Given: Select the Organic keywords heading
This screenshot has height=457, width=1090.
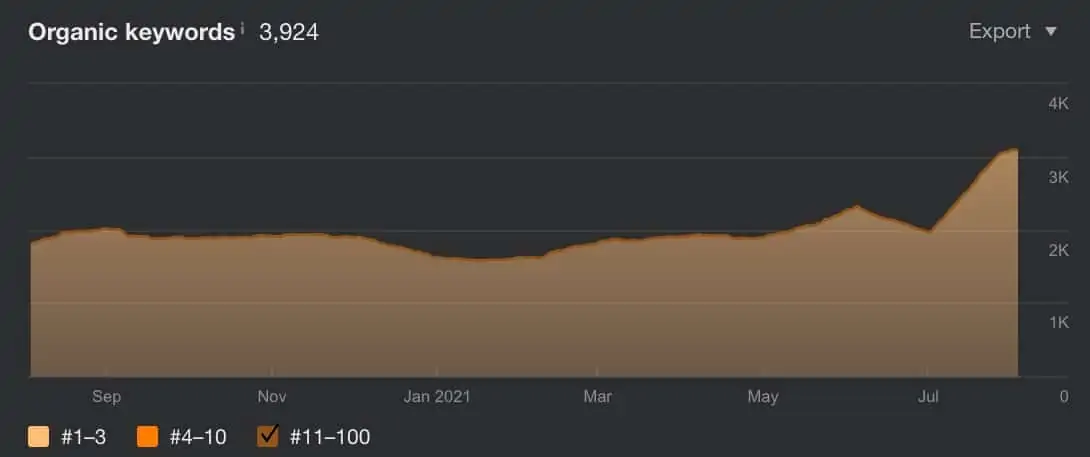Looking at the screenshot, I should click(x=131, y=32).
